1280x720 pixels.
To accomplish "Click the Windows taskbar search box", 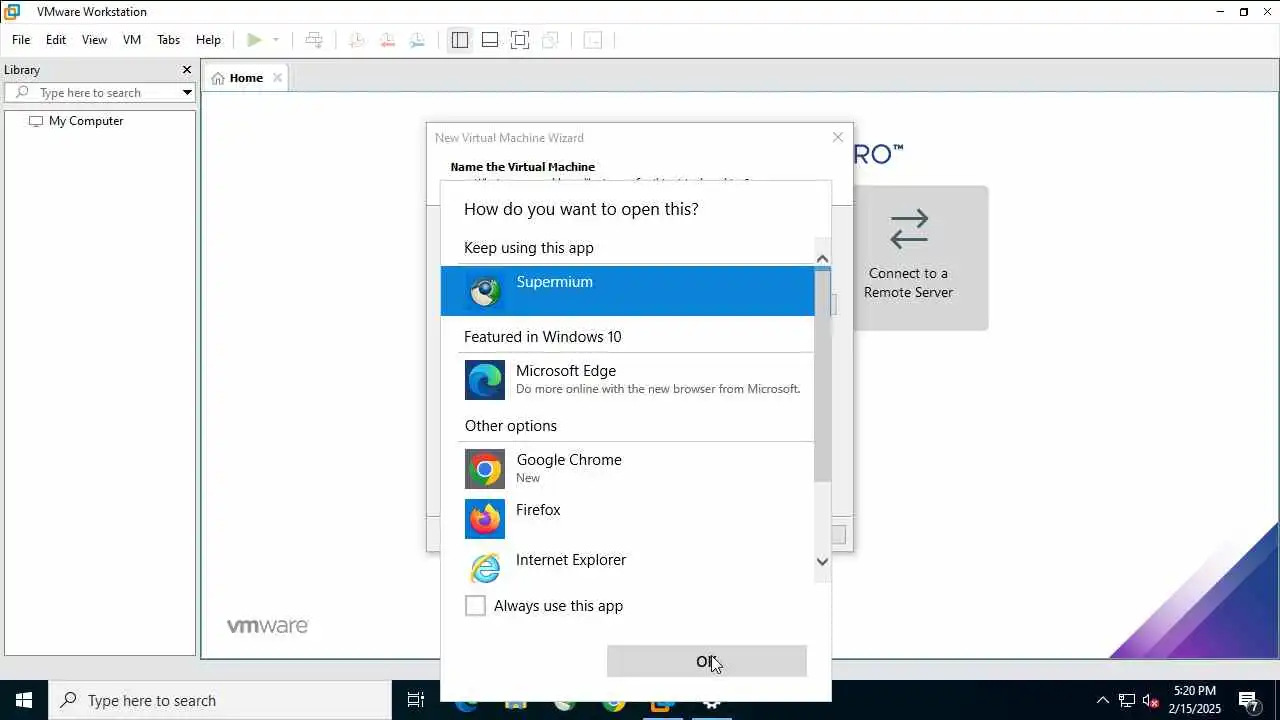I will click(x=220, y=700).
